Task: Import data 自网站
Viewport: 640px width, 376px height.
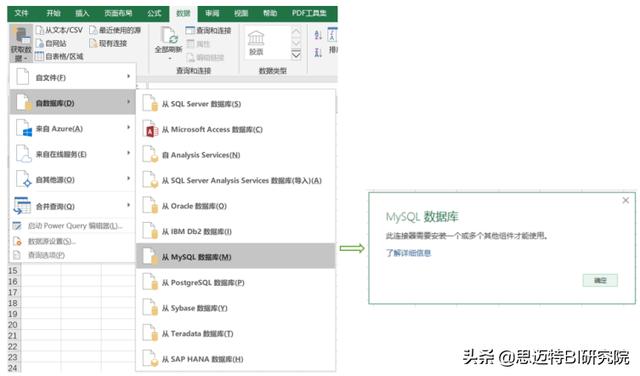Action: [51, 43]
